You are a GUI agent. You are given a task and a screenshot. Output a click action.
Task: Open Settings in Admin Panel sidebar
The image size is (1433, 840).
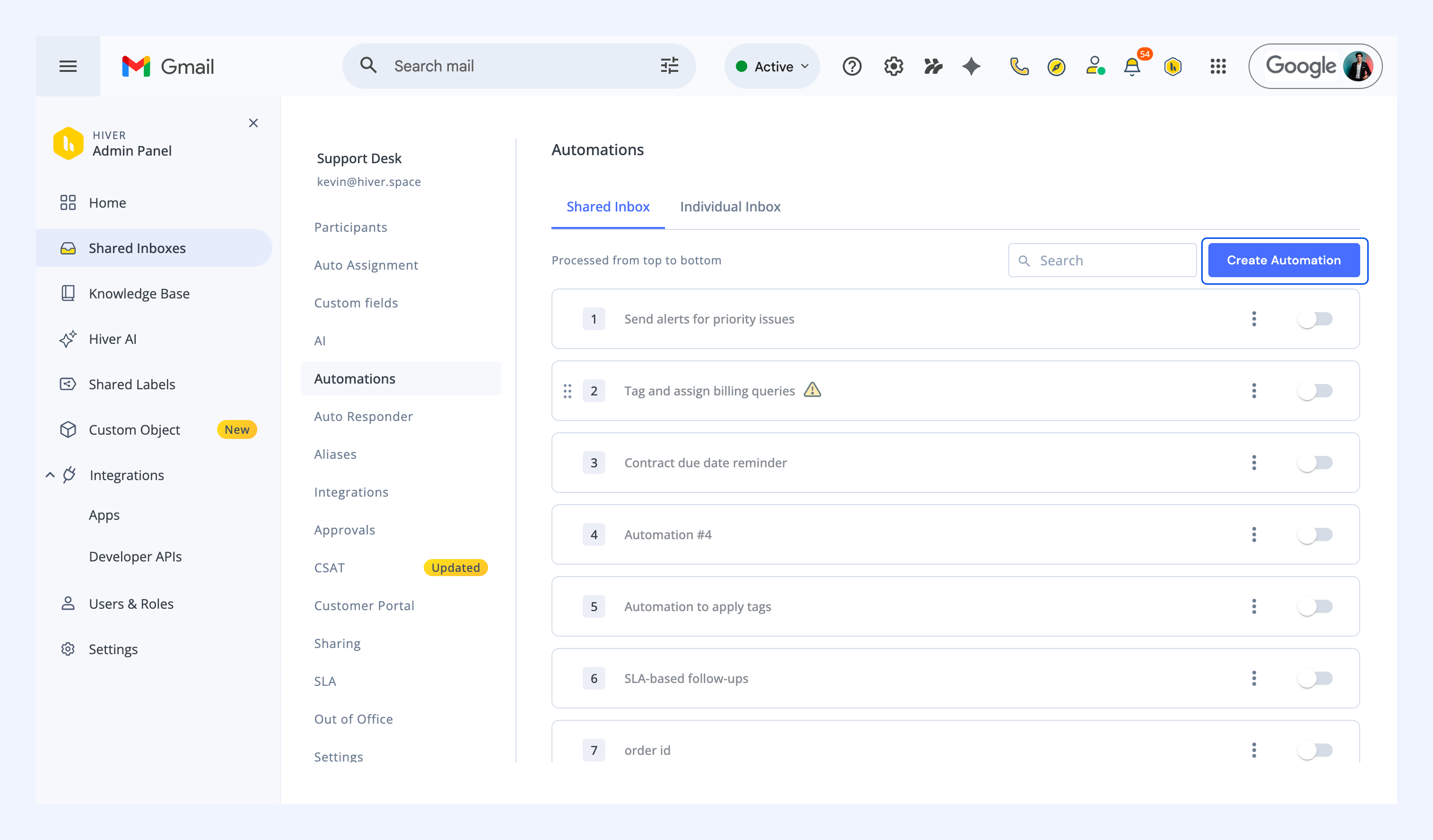[113, 649]
